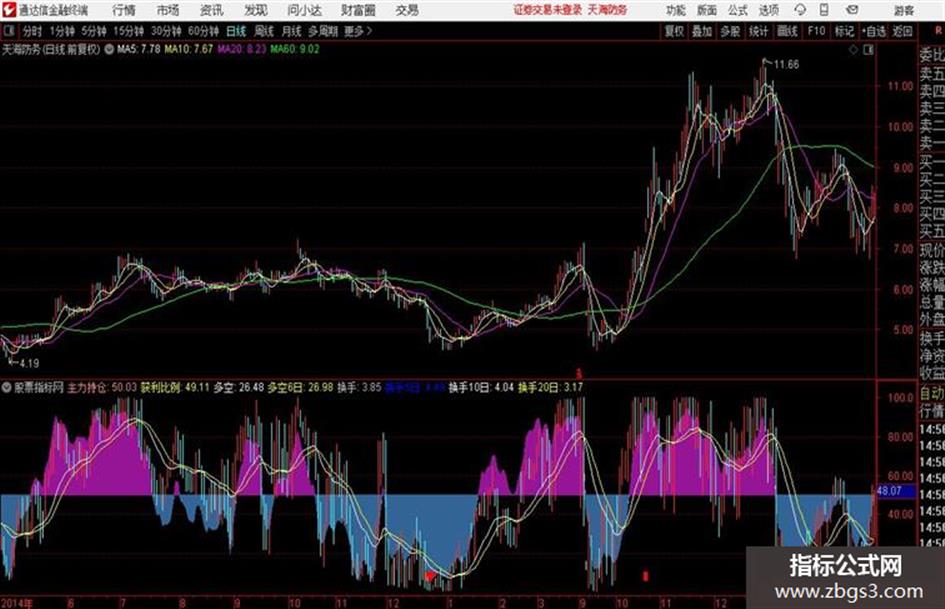Click the diamond icon at chart corner

click(853, 51)
